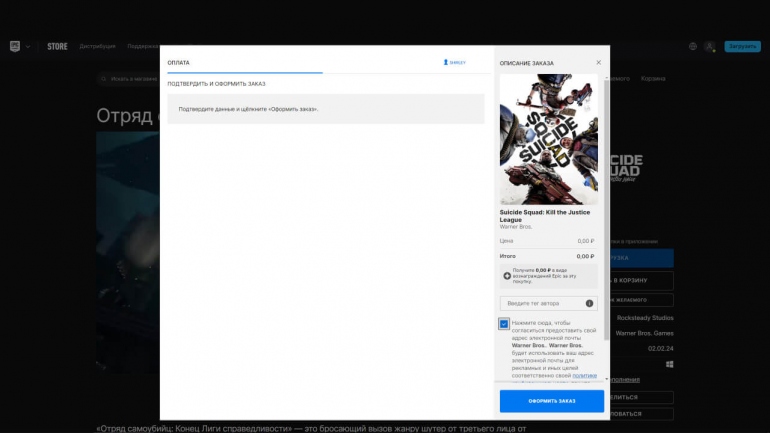Click the Загрузить button
This screenshot has width=770, height=433.
point(741,46)
